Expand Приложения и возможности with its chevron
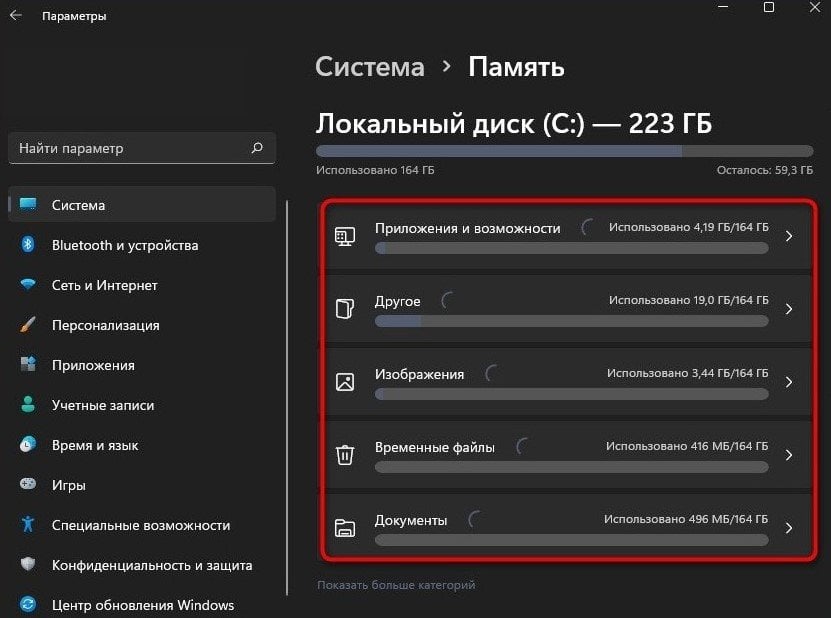 pos(789,236)
